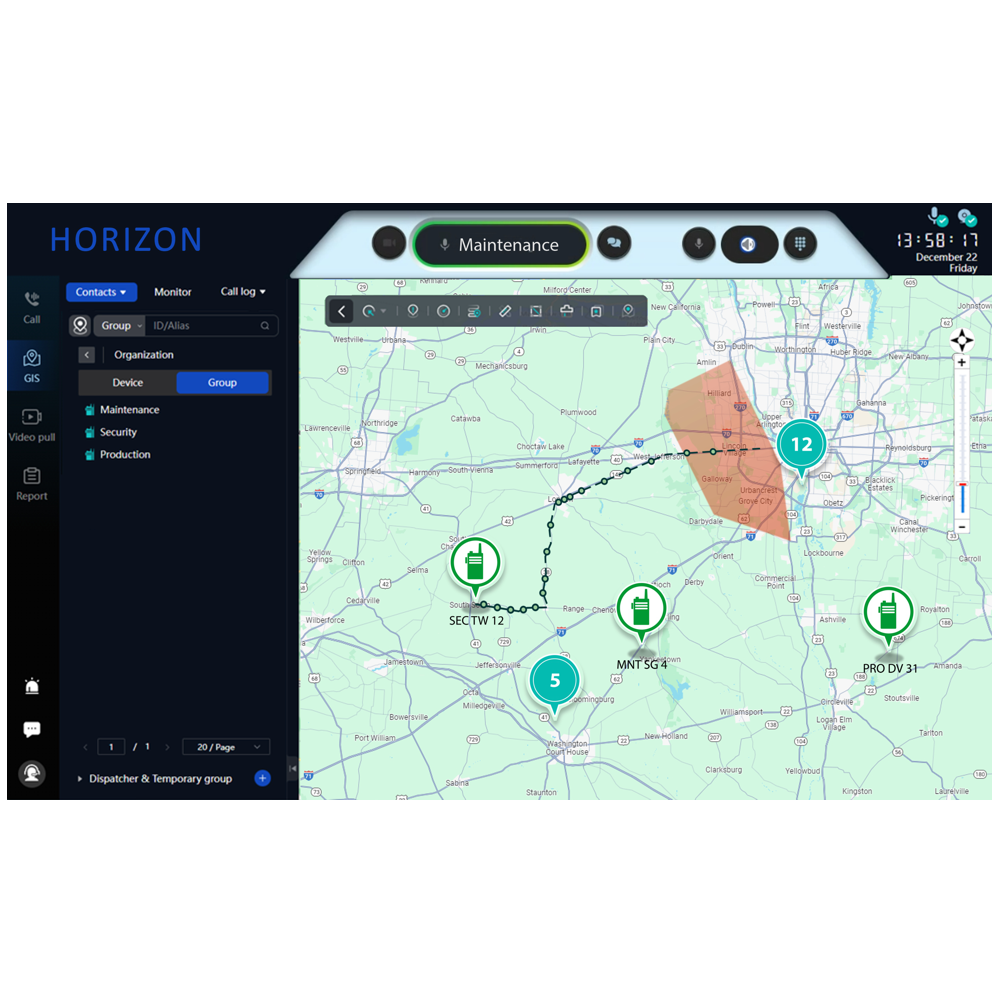Click the alarm bell icon in sidebar
Viewport: 1000px width, 1000px height.
click(x=32, y=687)
